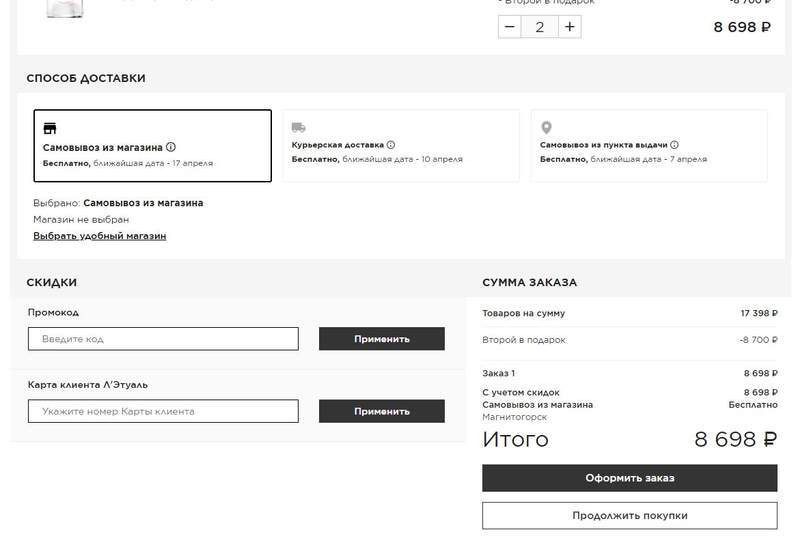Select Самовывоз из магазина delivery option
The height and width of the screenshot is (545, 811).
(x=152, y=146)
